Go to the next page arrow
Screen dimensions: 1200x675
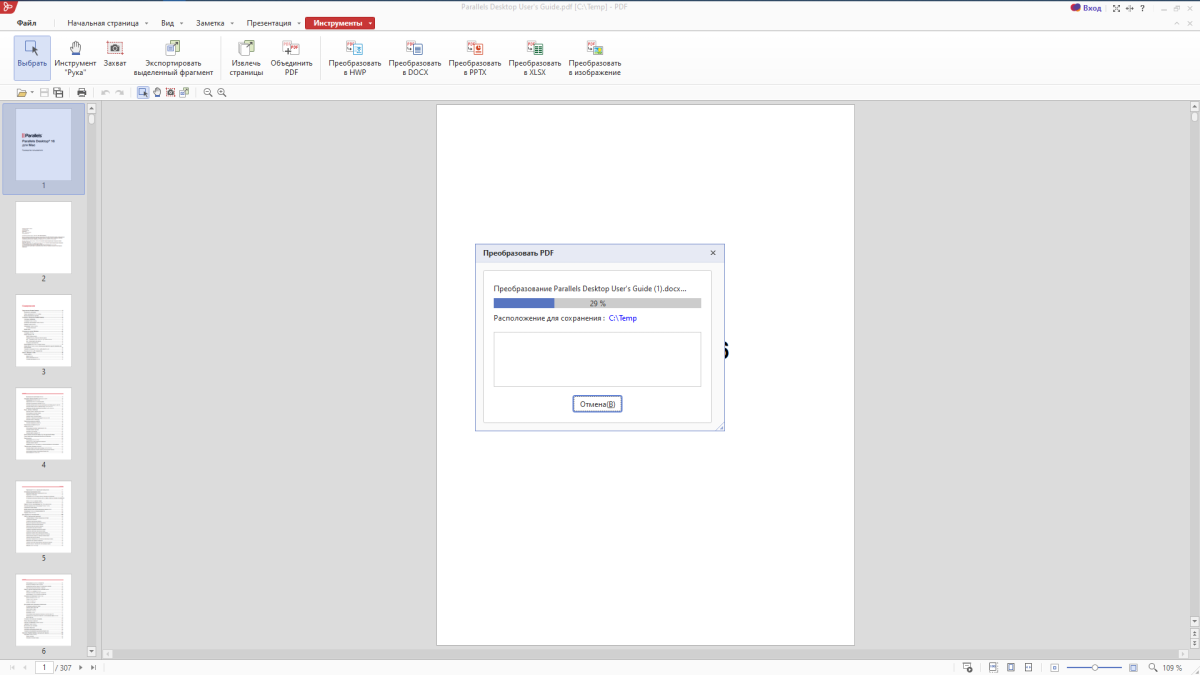[x=81, y=667]
